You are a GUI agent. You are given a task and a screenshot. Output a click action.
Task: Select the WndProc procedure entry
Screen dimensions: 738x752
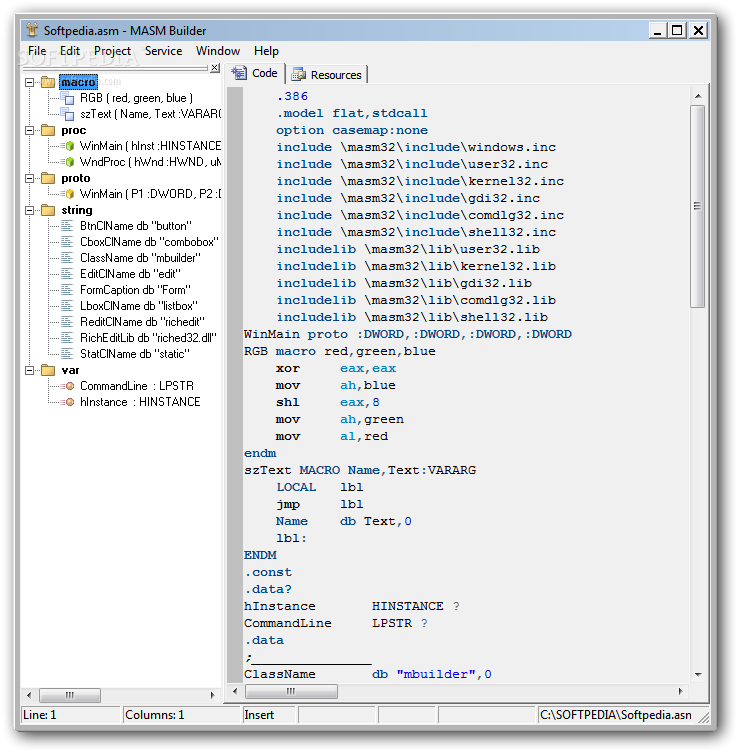click(x=150, y=162)
